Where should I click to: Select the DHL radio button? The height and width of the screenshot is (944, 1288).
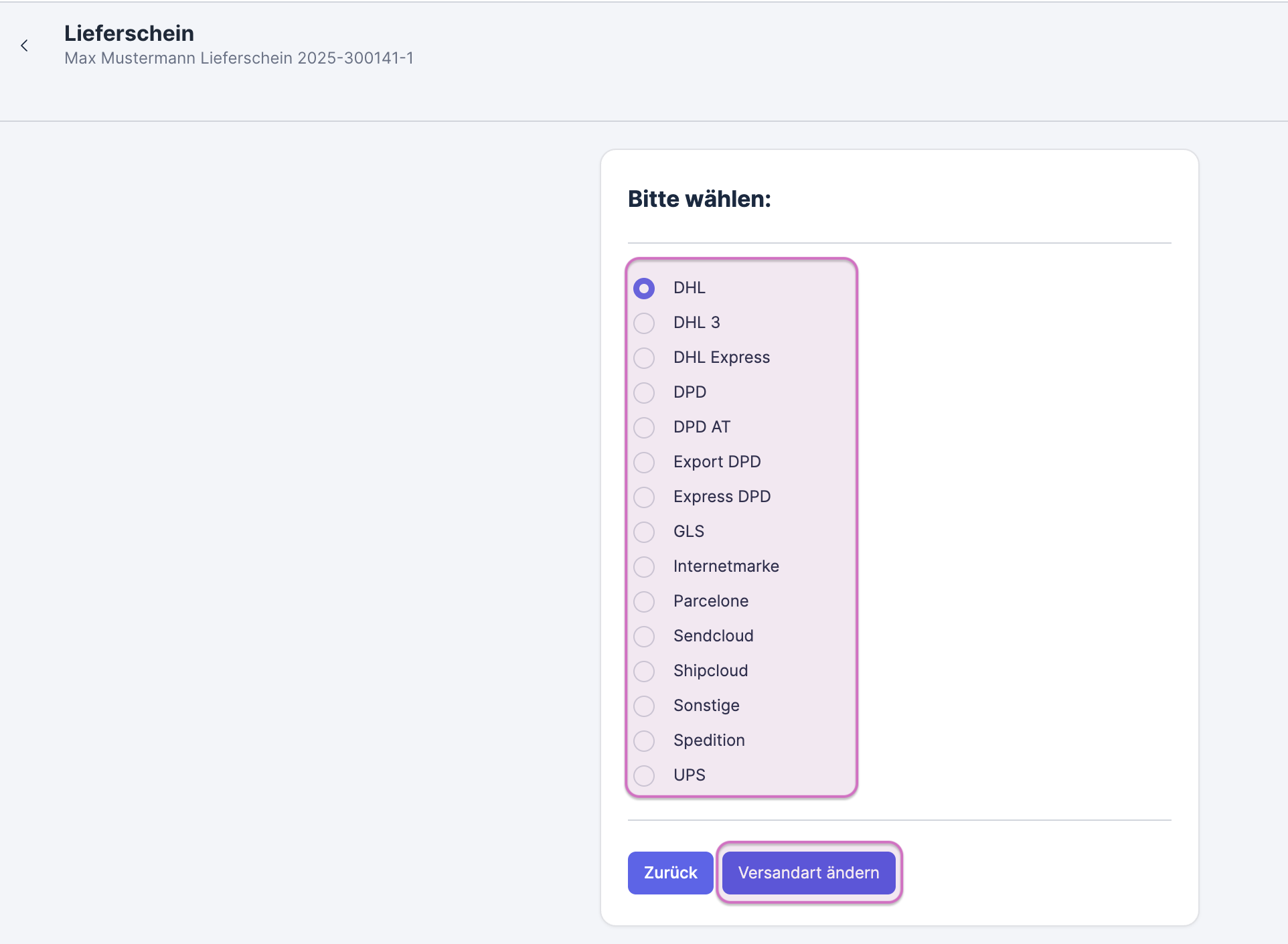click(x=644, y=289)
